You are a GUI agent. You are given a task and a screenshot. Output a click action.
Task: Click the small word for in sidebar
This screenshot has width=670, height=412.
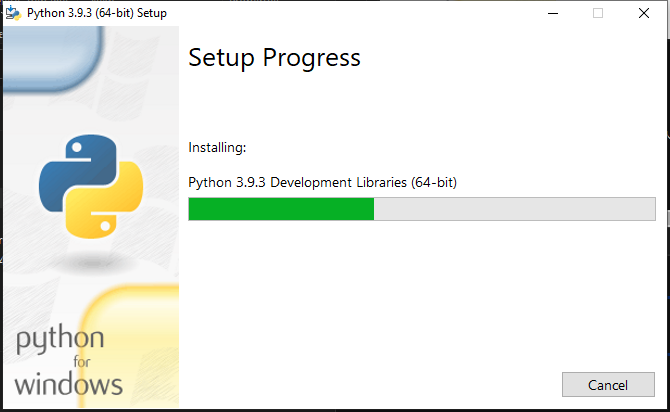[82, 362]
